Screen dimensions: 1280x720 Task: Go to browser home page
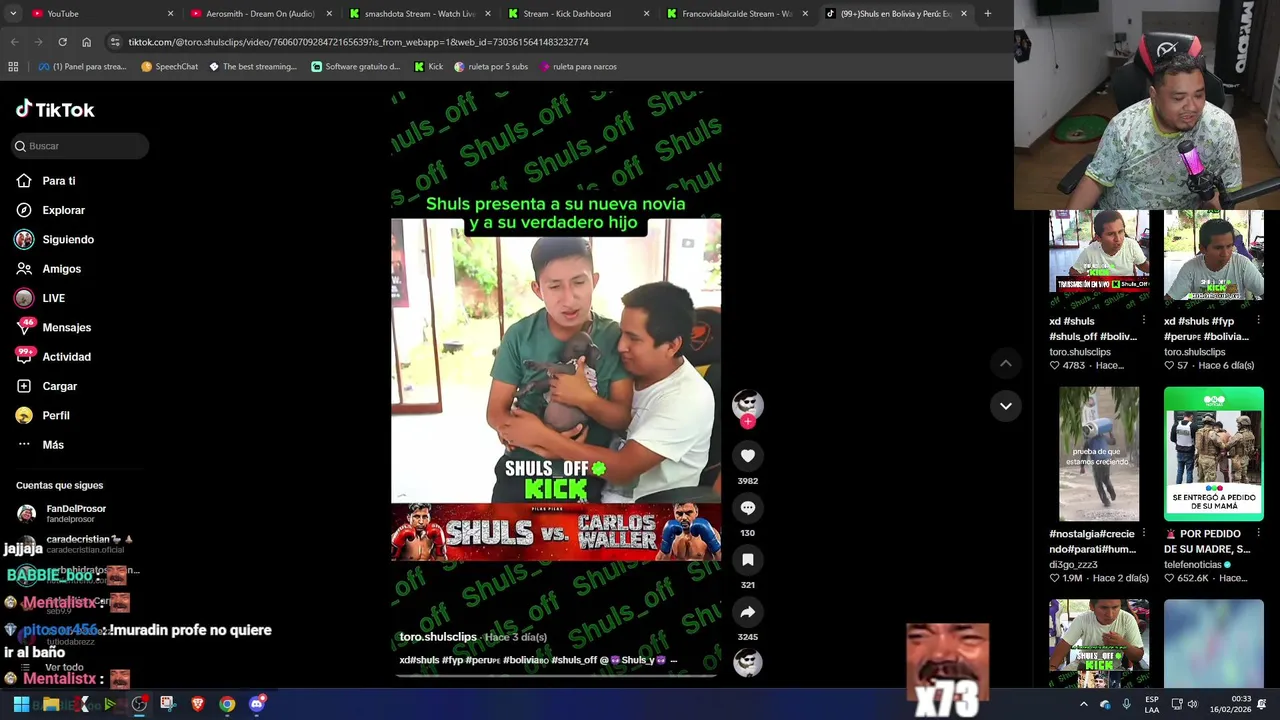86,42
